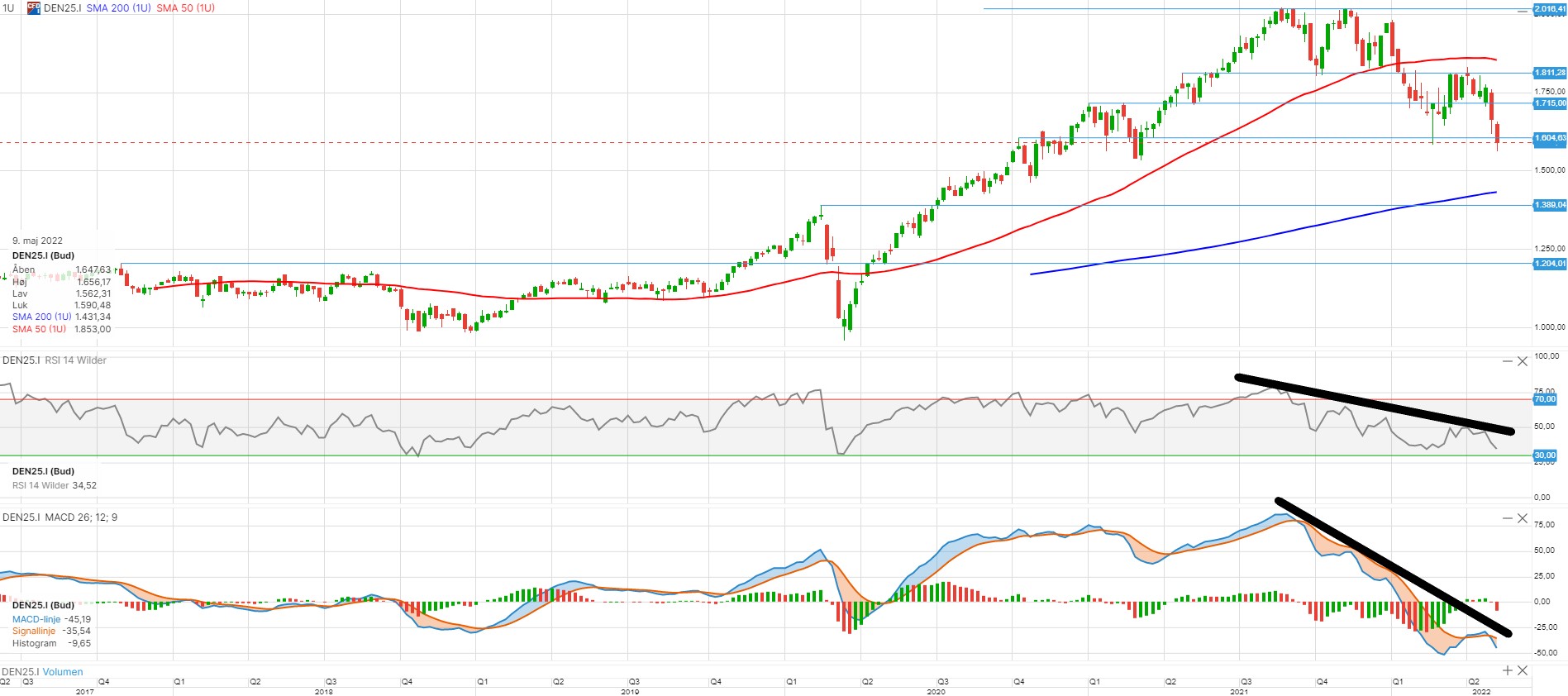This screenshot has height=696, width=1568.
Task: Click the Volumen panel title link
Action: (x=63, y=672)
